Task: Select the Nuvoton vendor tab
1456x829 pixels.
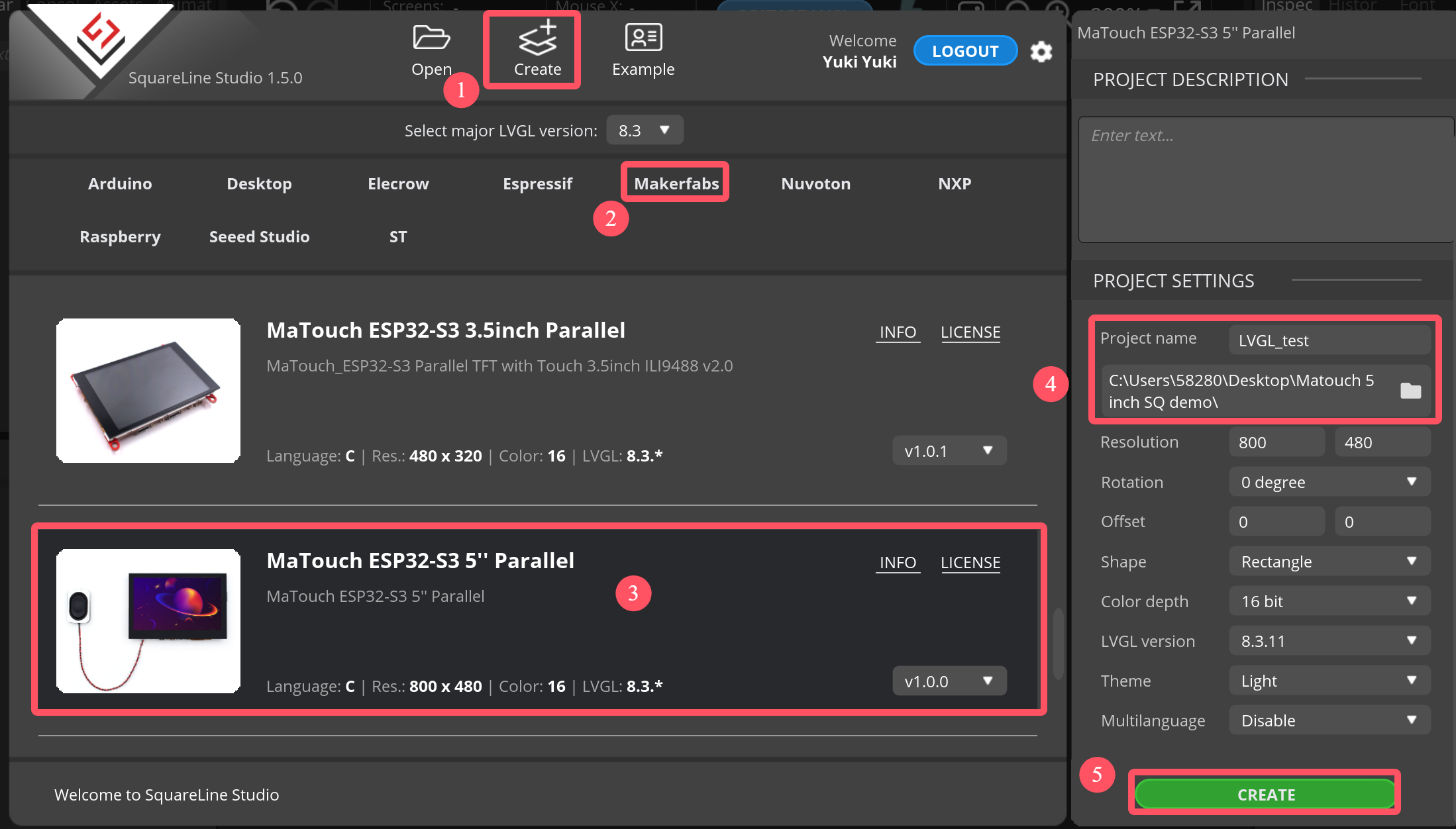Action: coord(815,183)
